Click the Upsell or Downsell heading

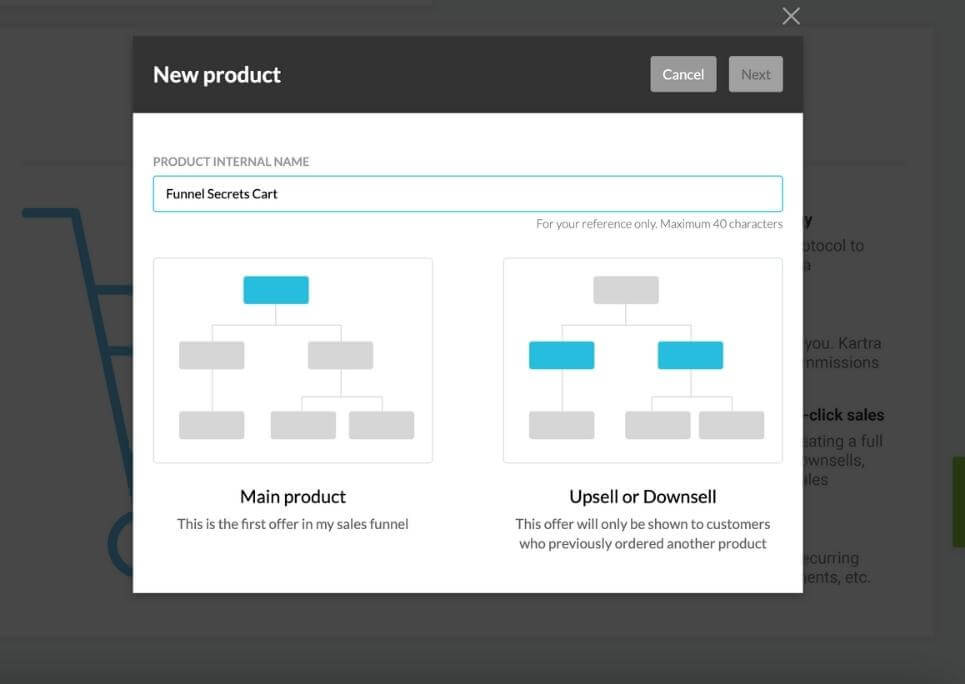pos(643,496)
